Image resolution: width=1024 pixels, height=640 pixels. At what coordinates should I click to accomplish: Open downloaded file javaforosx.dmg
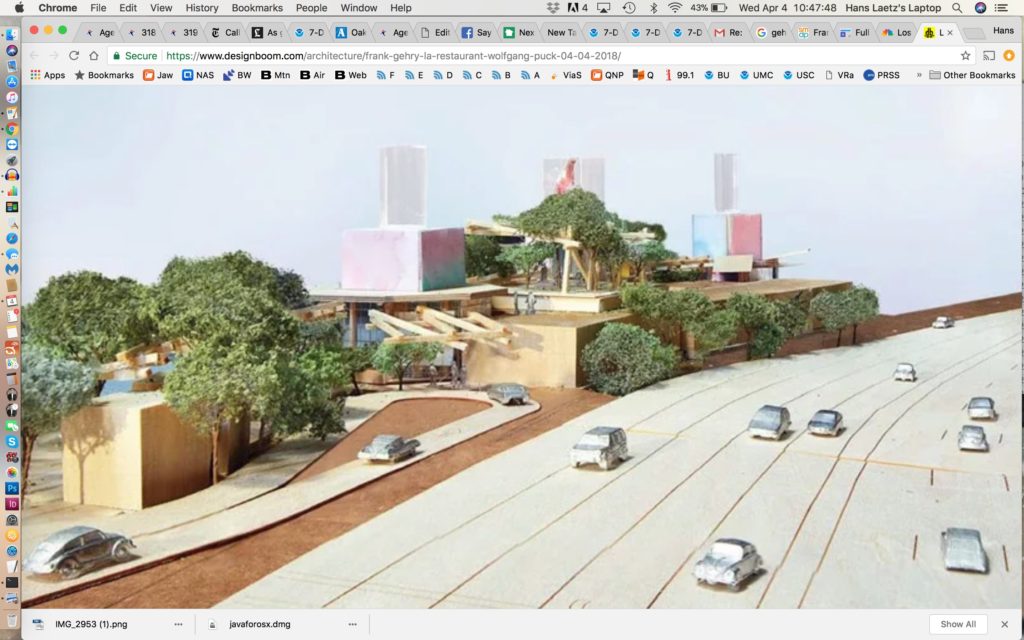pos(259,624)
